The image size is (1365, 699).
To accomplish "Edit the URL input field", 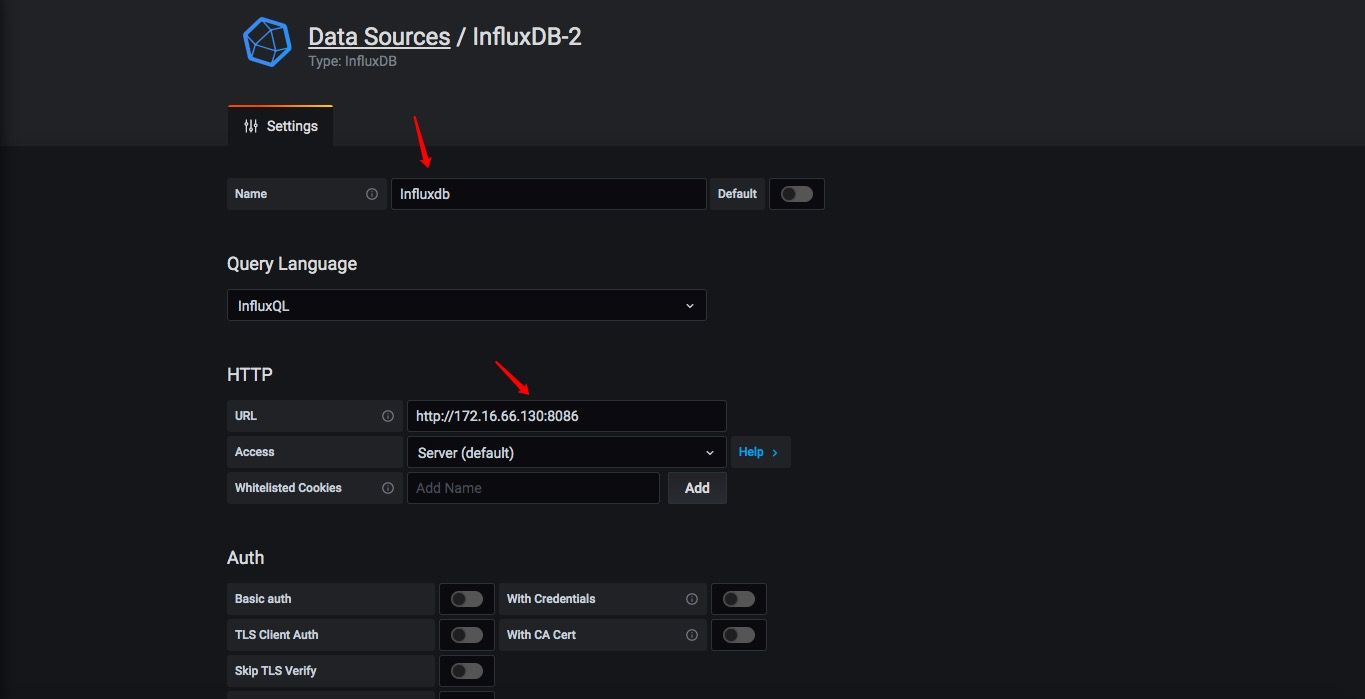I will tap(567, 416).
